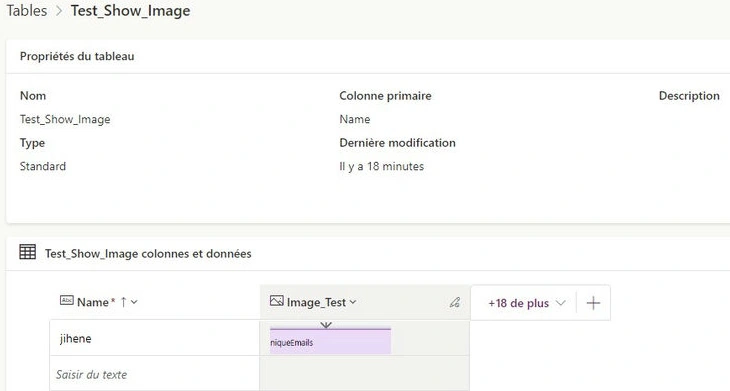The height and width of the screenshot is (391, 730).
Task: Click the Dernière modification label
Action: [x=398, y=143]
